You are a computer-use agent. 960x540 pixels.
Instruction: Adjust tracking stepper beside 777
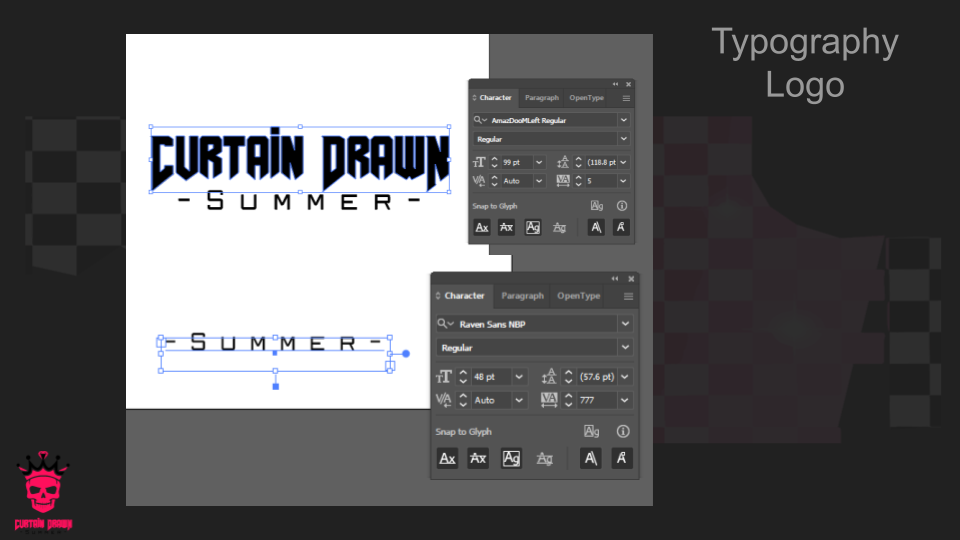568,400
